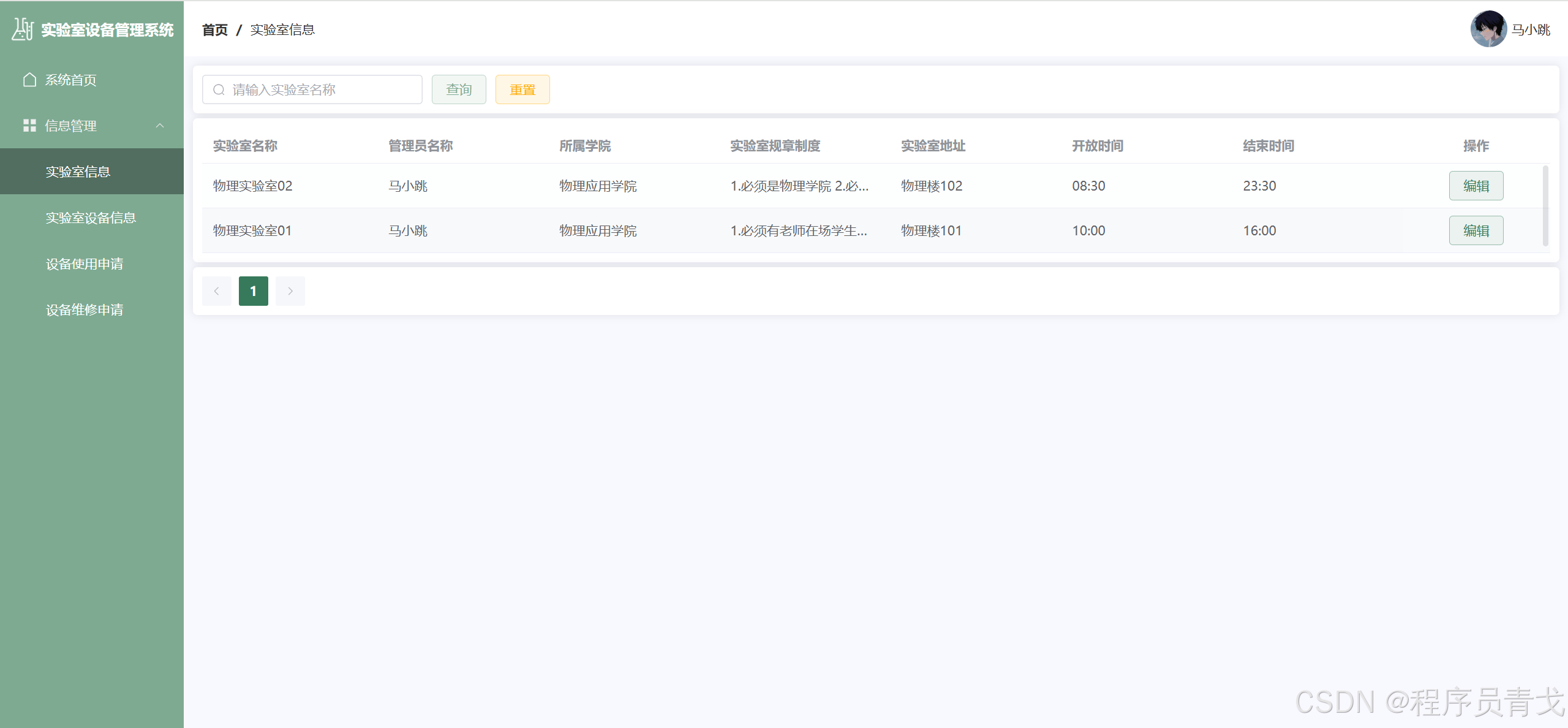Select page 1 in the pagination
The width and height of the screenshot is (1568, 728).
point(253,290)
